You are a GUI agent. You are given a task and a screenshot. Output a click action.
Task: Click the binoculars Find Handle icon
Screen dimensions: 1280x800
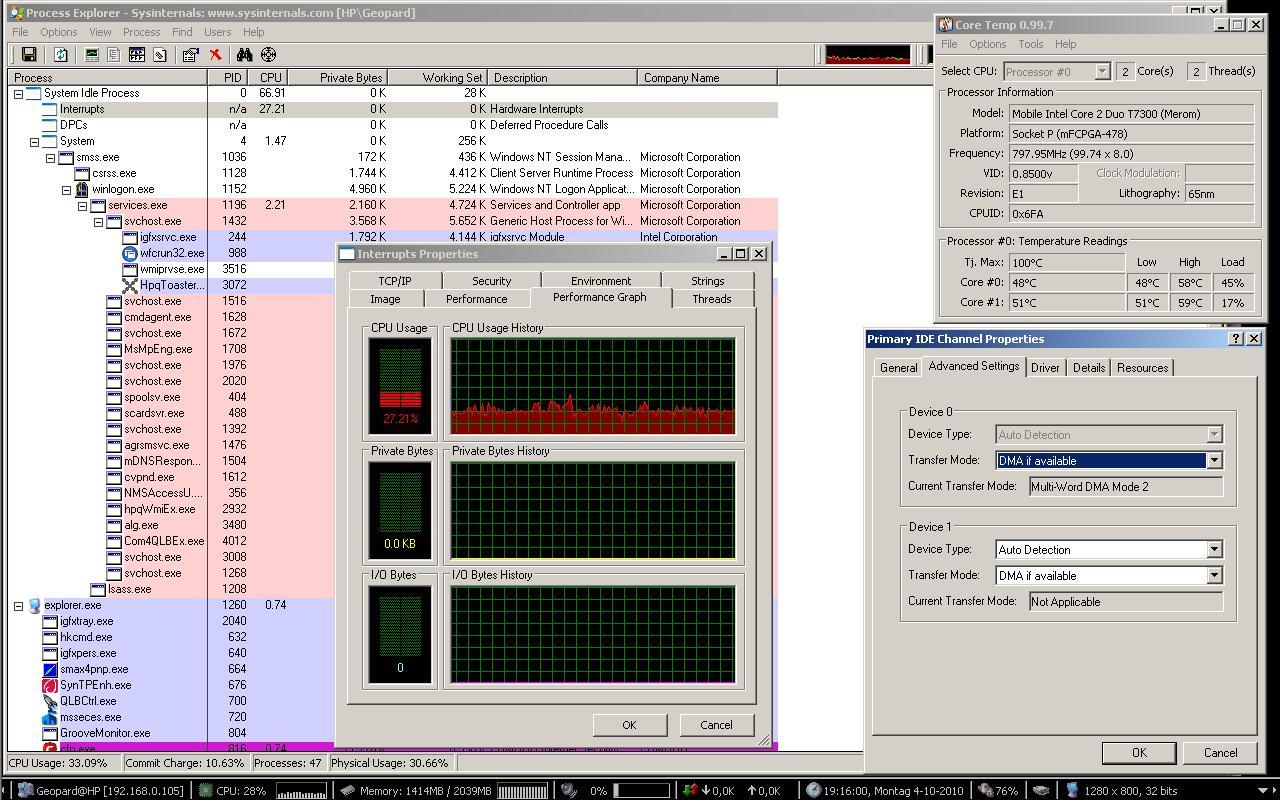pyautogui.click(x=244, y=55)
